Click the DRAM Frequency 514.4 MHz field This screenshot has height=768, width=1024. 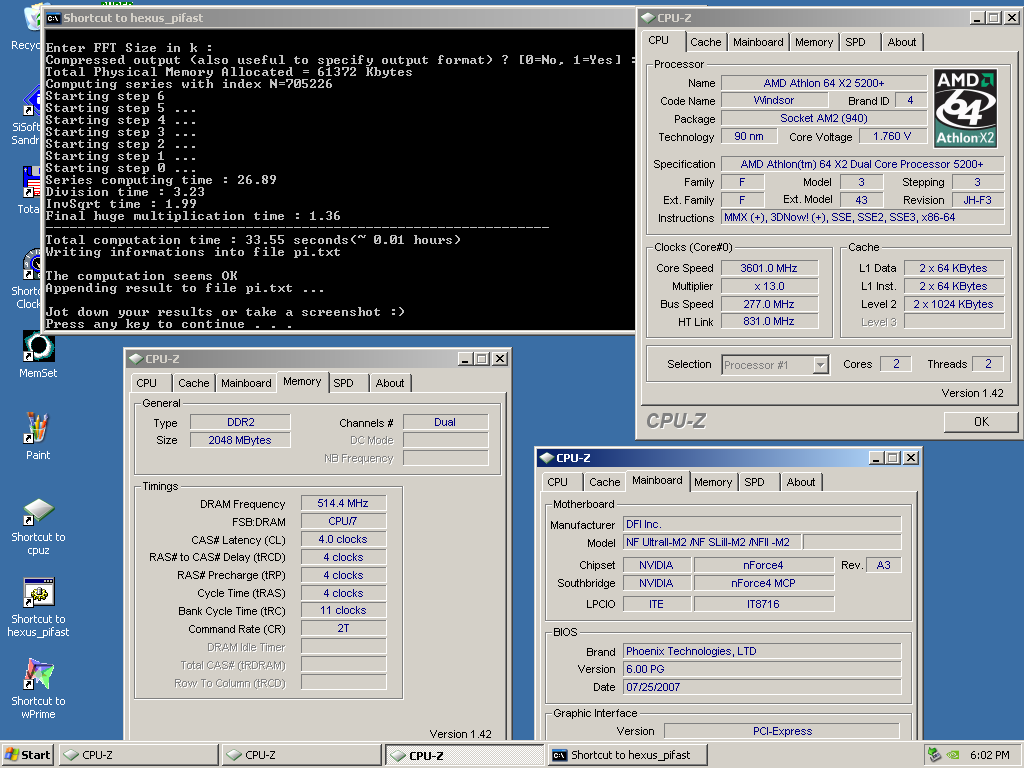point(343,504)
